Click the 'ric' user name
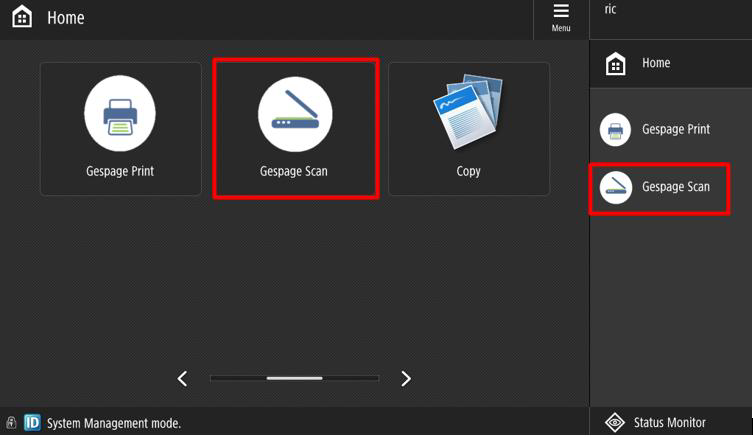This screenshot has width=753, height=437. pyautogui.click(x=610, y=9)
